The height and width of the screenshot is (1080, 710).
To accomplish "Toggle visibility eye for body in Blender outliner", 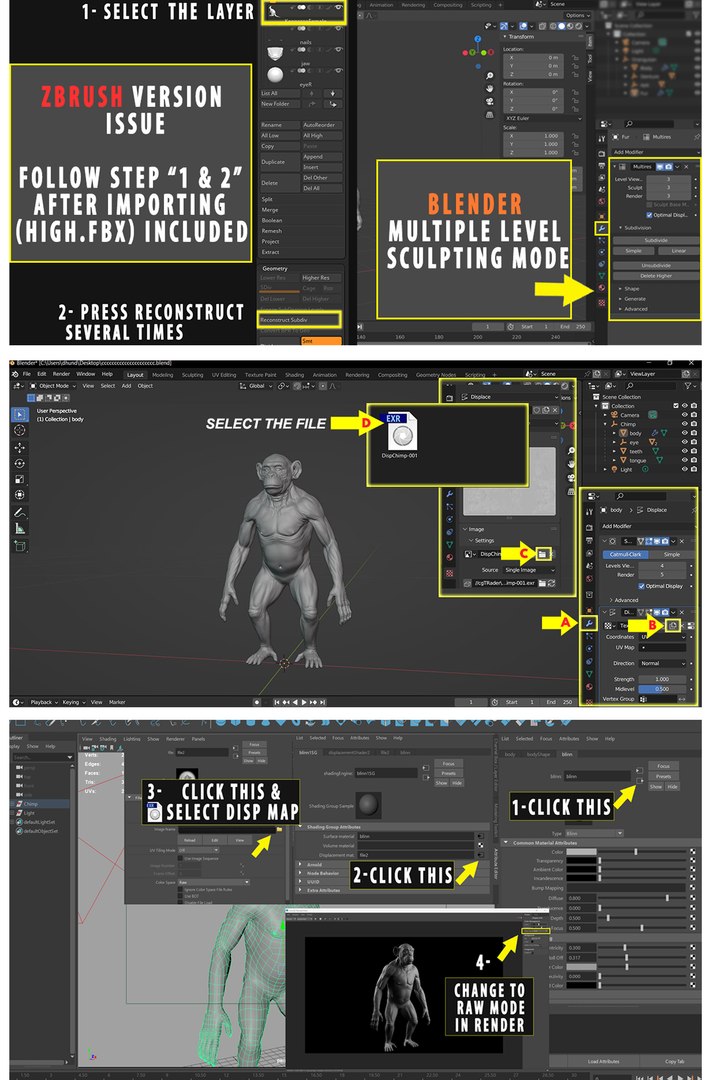I will (x=684, y=433).
